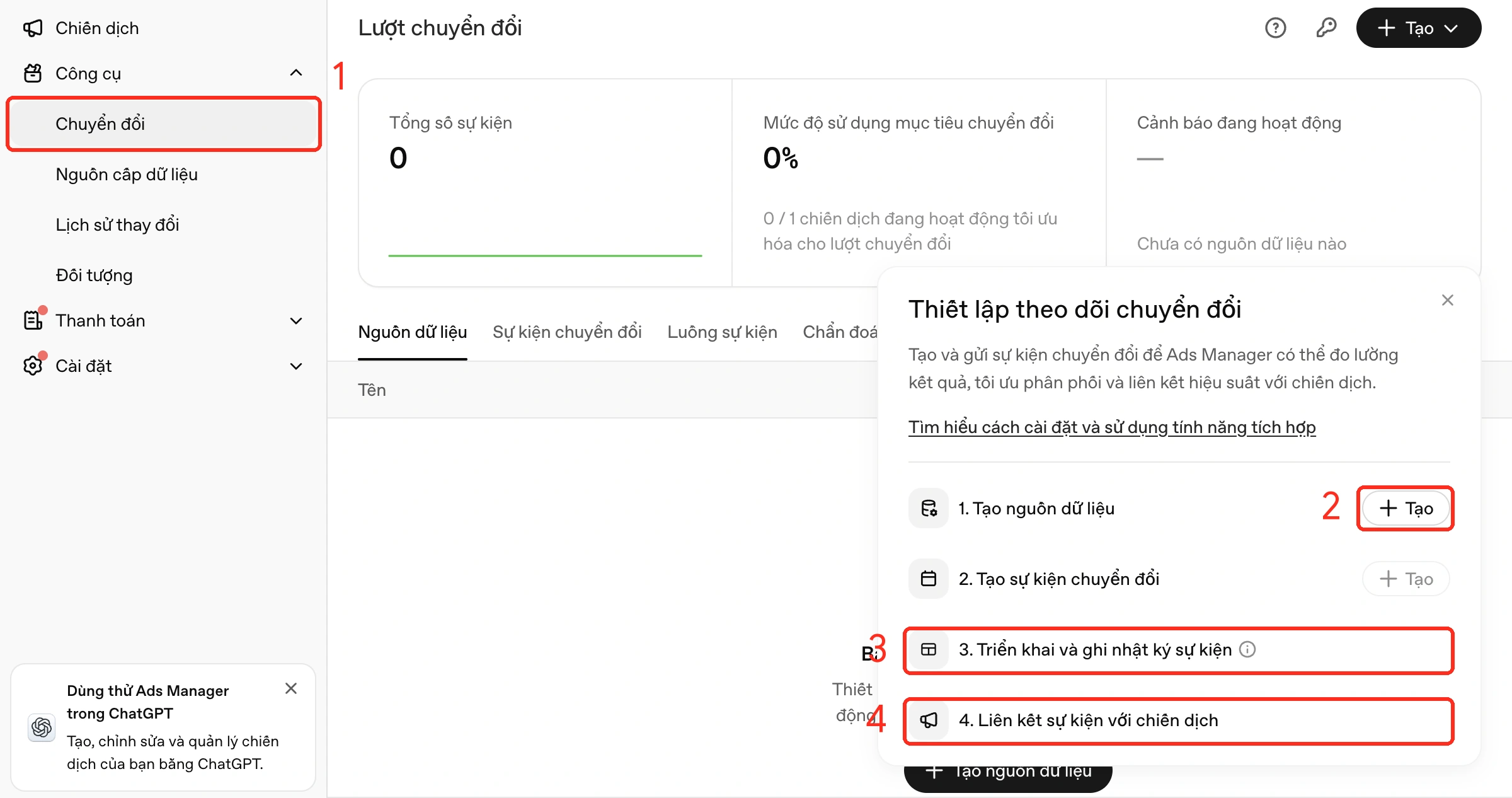Click Tạo button for Tạo nguồn dữ liệu
This screenshot has width=1512, height=798.
1406,508
